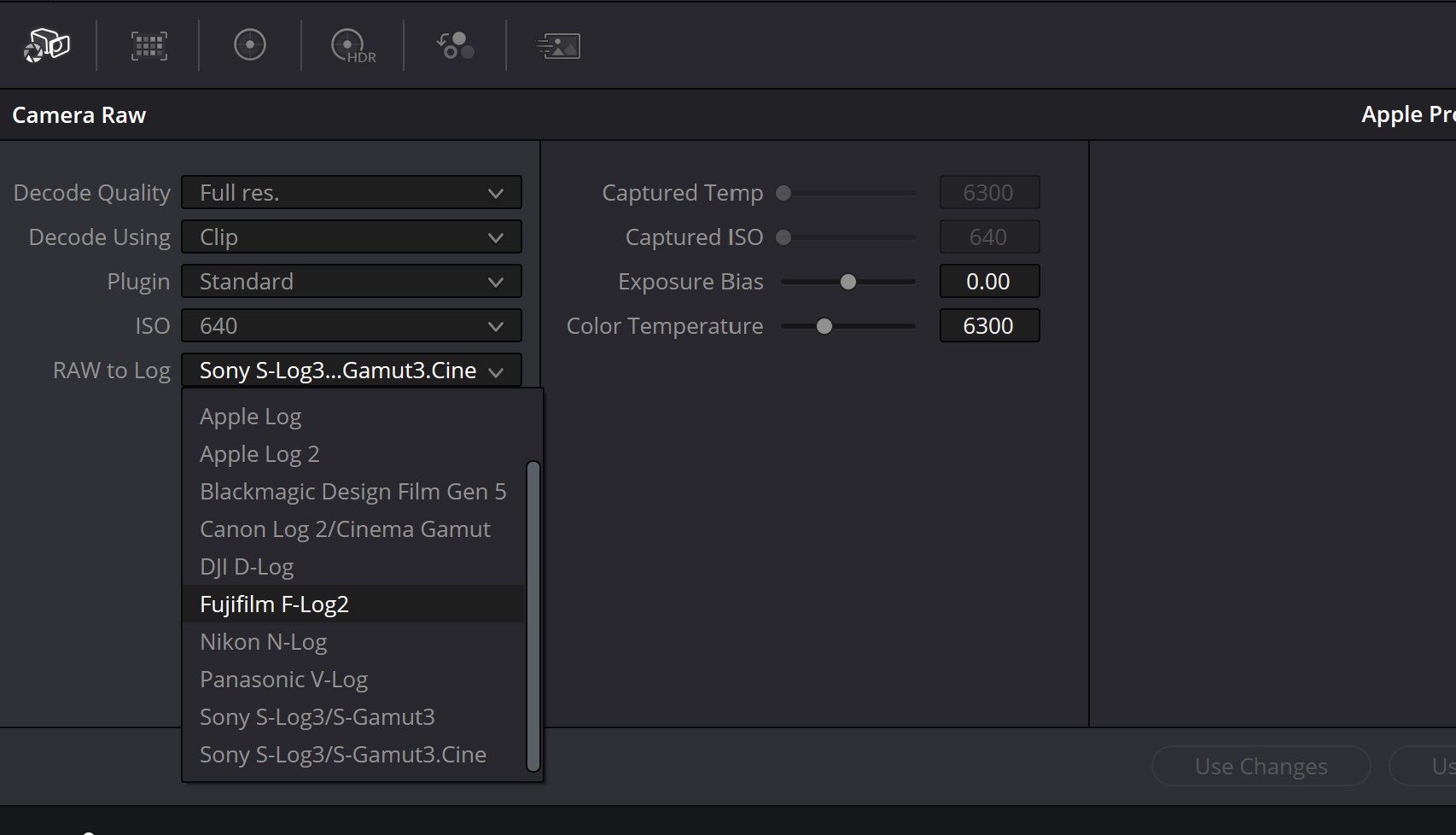Choose Apple Log 2 from the list
The height and width of the screenshot is (835, 1456).
[259, 454]
